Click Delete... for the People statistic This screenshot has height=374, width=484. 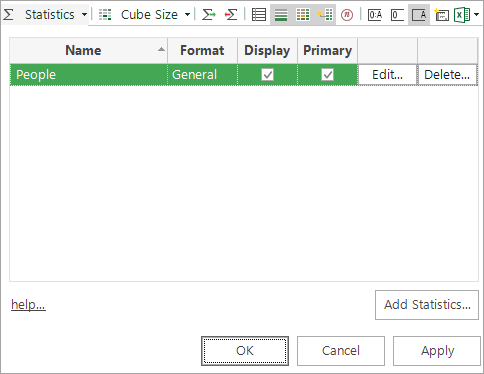coord(447,75)
